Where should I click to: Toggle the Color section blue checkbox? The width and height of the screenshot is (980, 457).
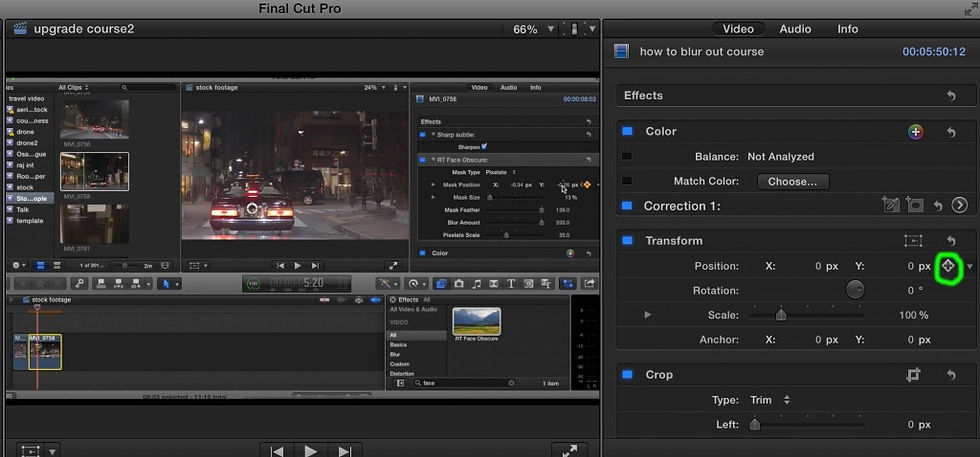coord(627,131)
